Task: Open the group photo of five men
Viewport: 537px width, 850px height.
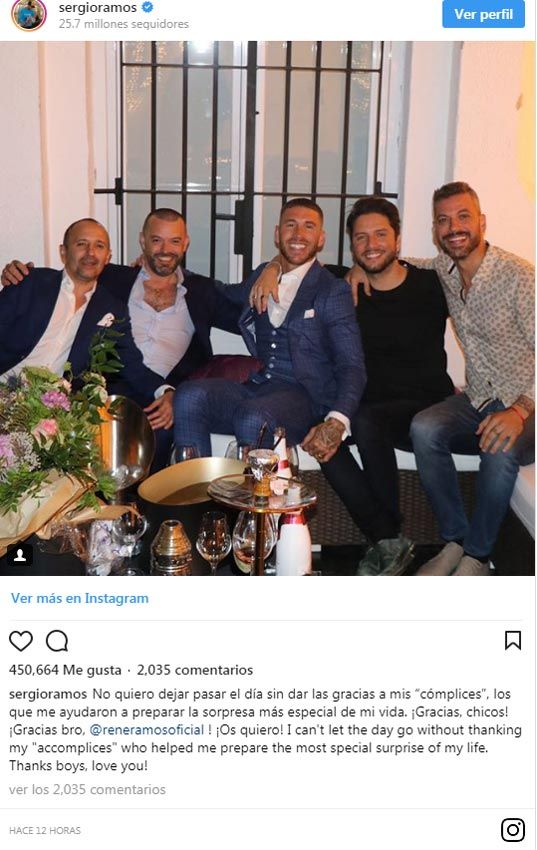Action: tap(268, 308)
